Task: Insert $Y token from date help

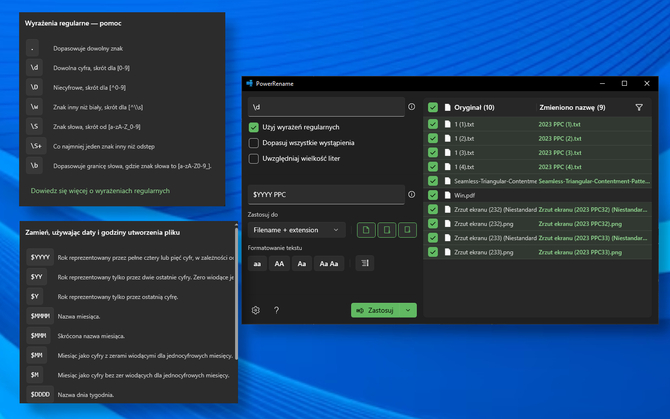Action: point(35,296)
